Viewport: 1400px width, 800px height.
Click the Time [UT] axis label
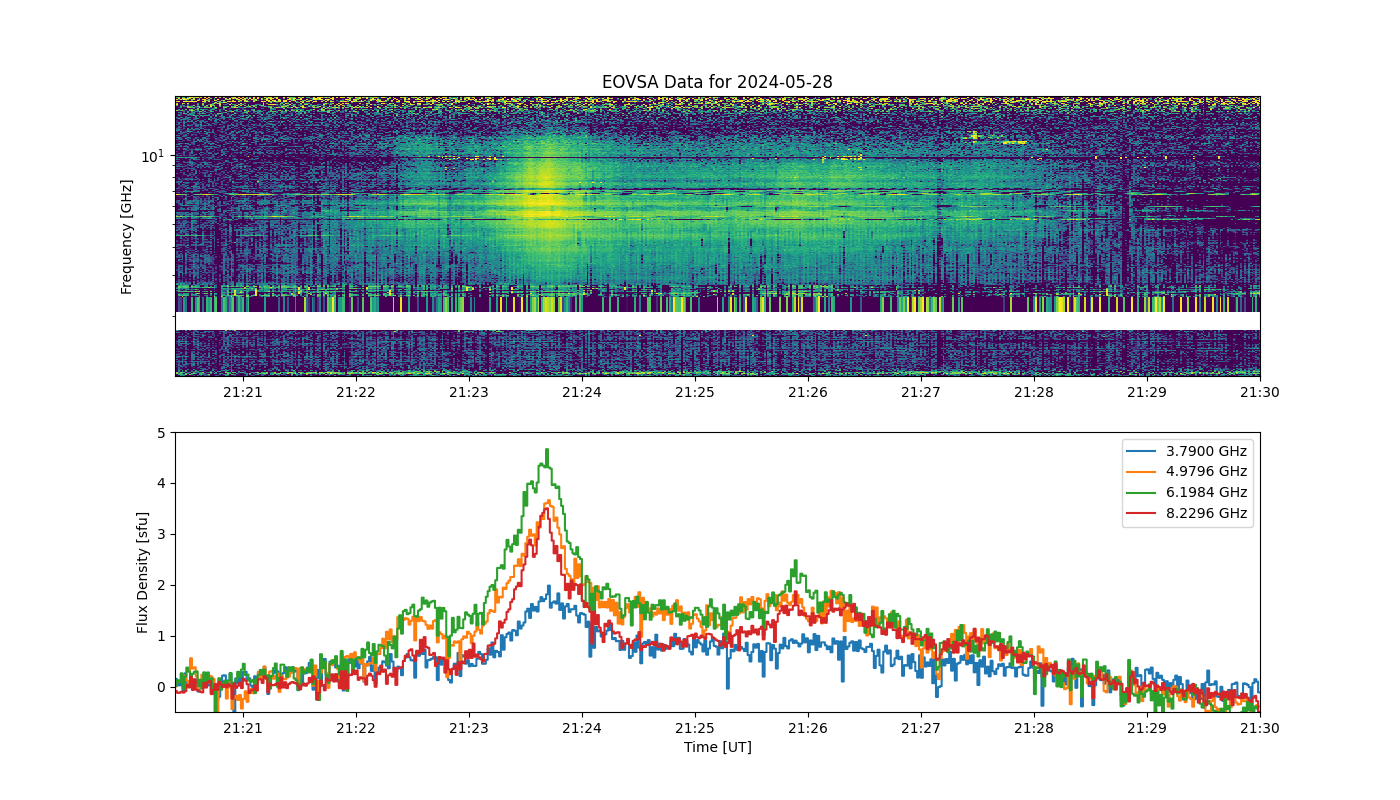[717, 747]
